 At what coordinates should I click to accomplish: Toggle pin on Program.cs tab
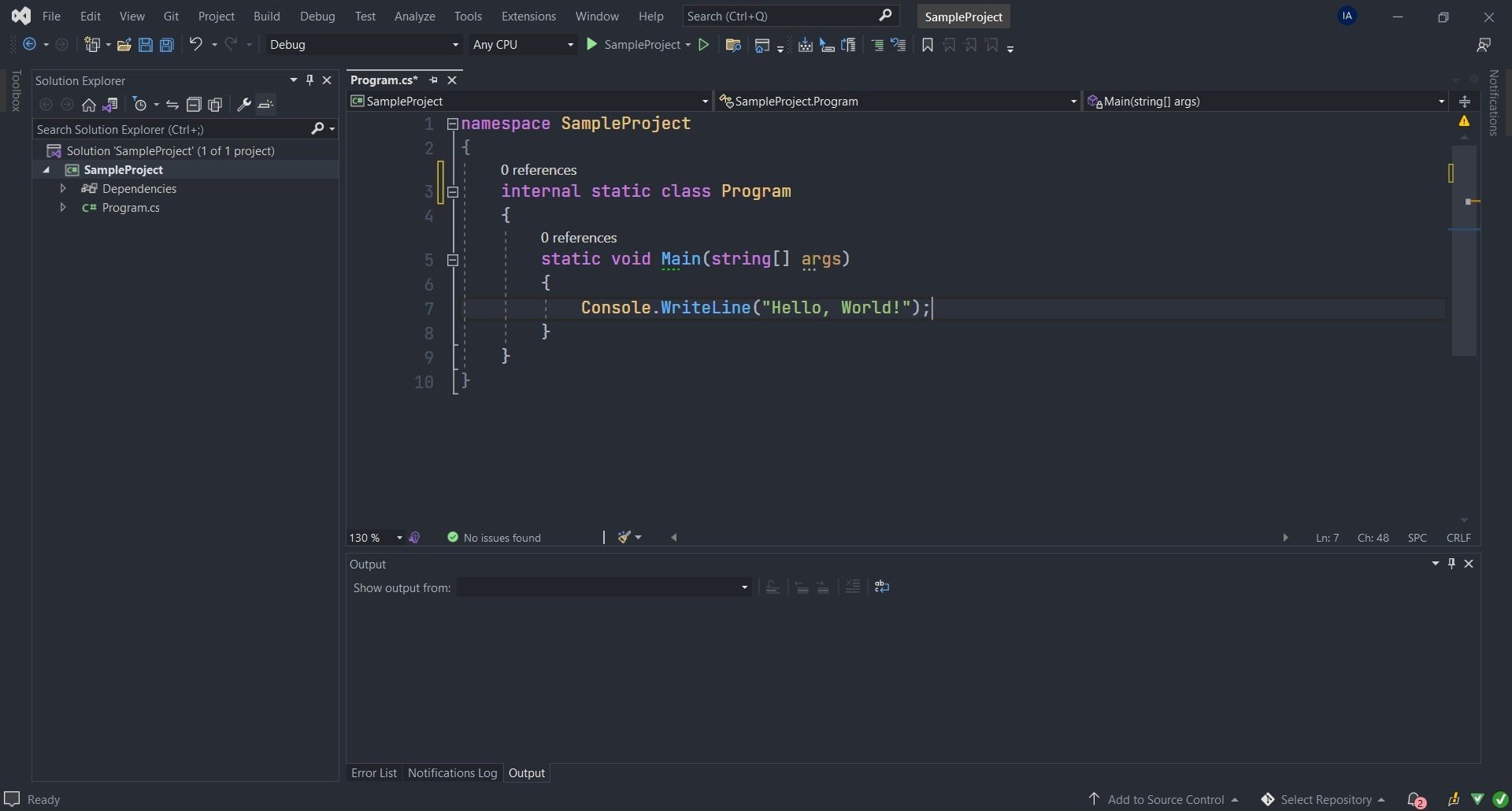[x=433, y=80]
